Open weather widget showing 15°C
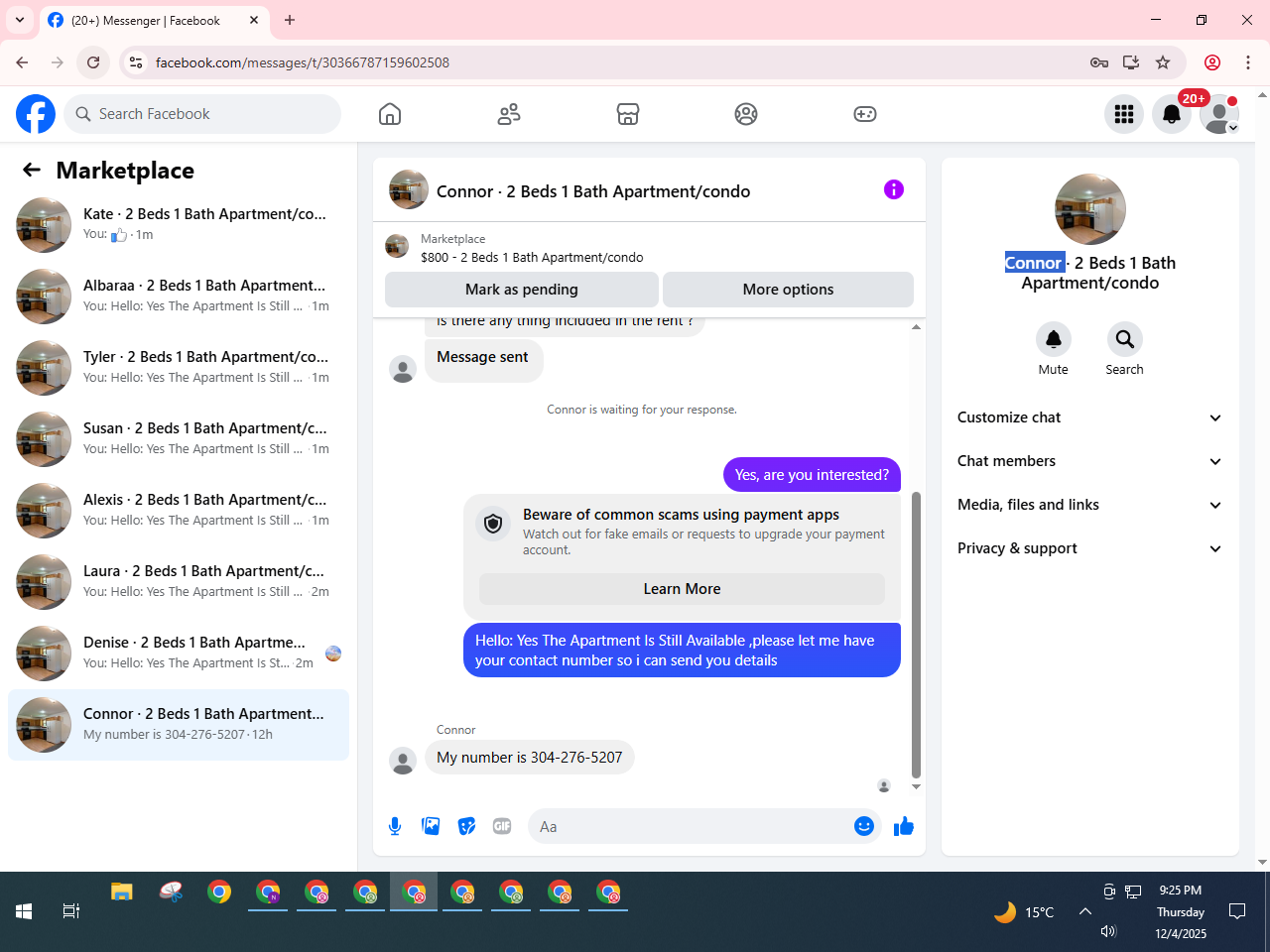 pos(1024,911)
